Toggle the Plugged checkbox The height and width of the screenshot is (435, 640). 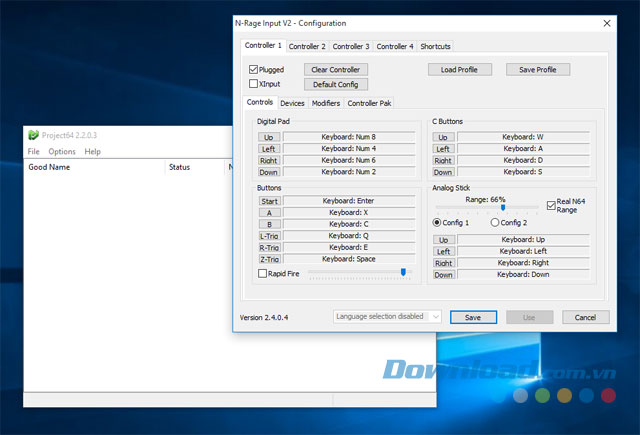click(253, 69)
